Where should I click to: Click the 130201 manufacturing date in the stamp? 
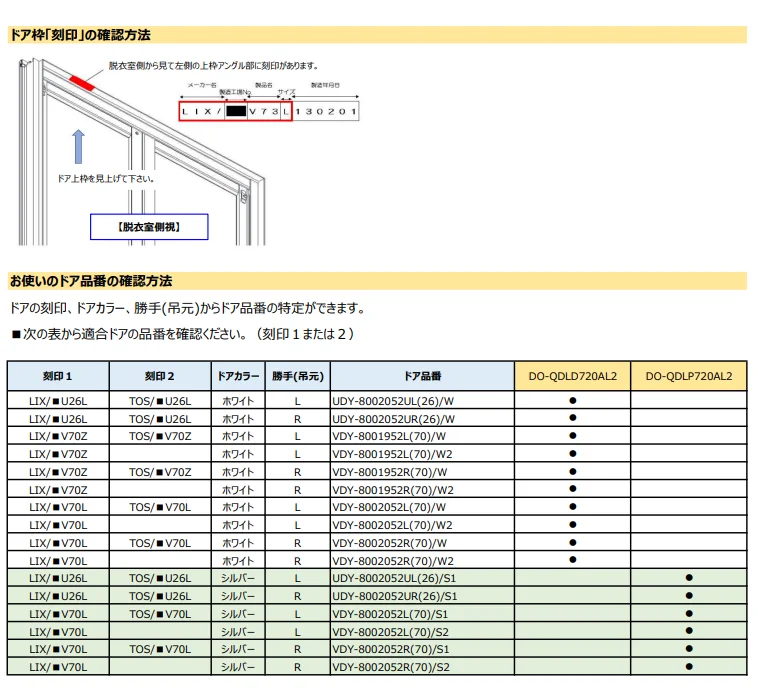coord(325,112)
